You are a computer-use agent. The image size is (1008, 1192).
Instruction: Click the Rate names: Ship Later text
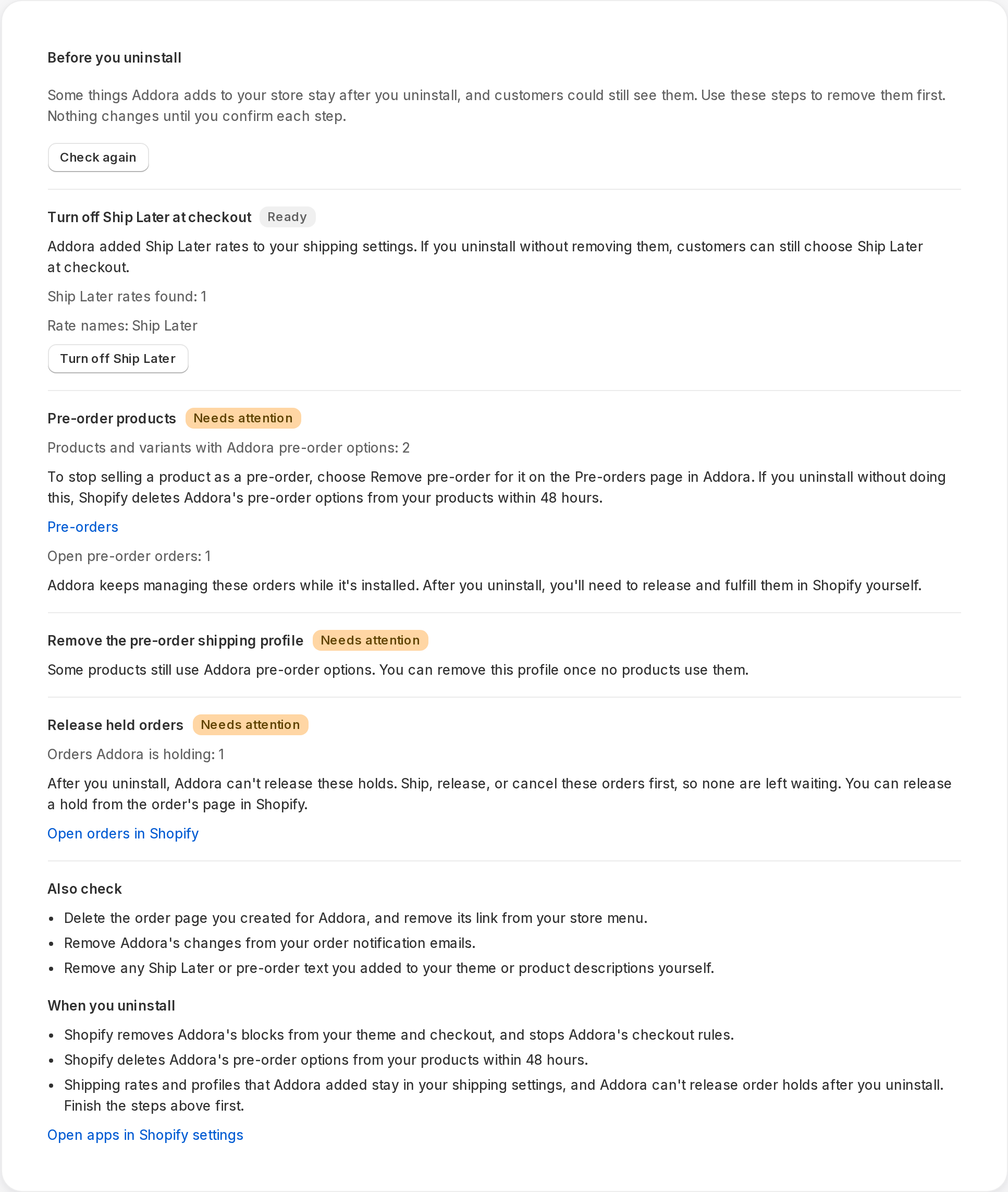[x=122, y=325]
